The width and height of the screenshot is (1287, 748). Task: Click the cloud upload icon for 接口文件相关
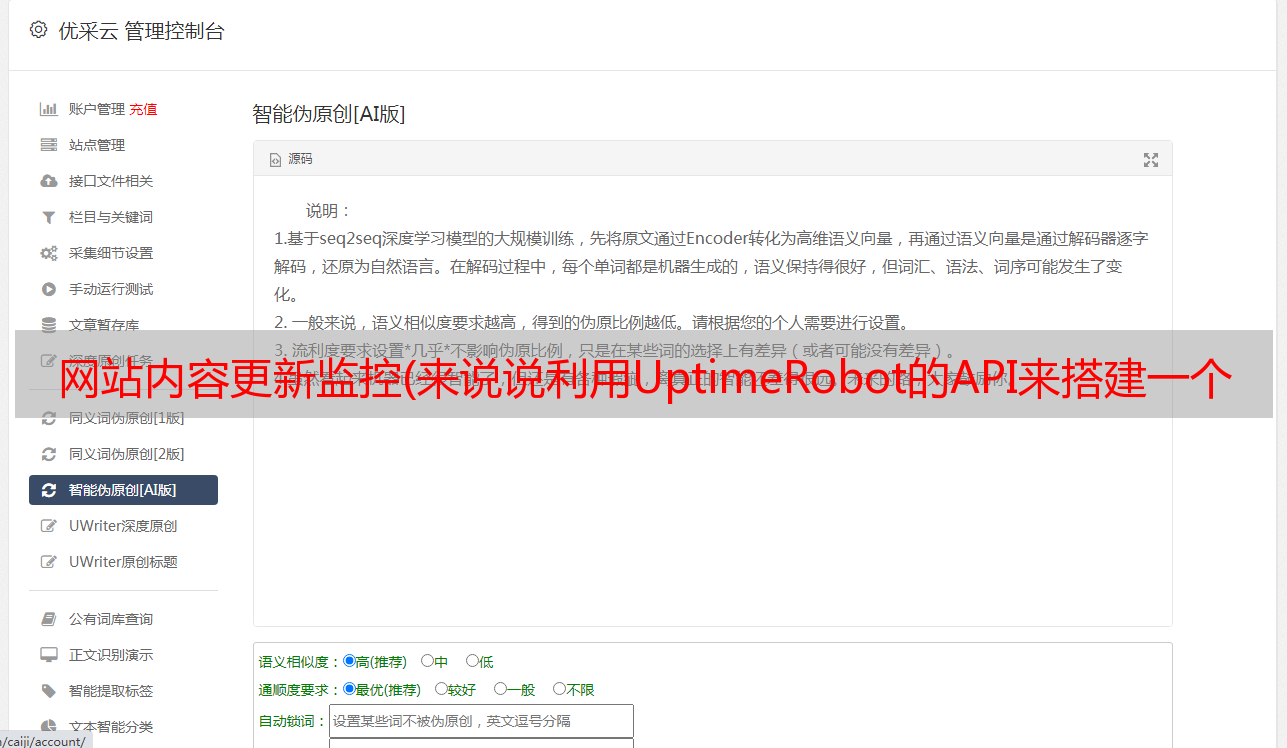point(48,181)
